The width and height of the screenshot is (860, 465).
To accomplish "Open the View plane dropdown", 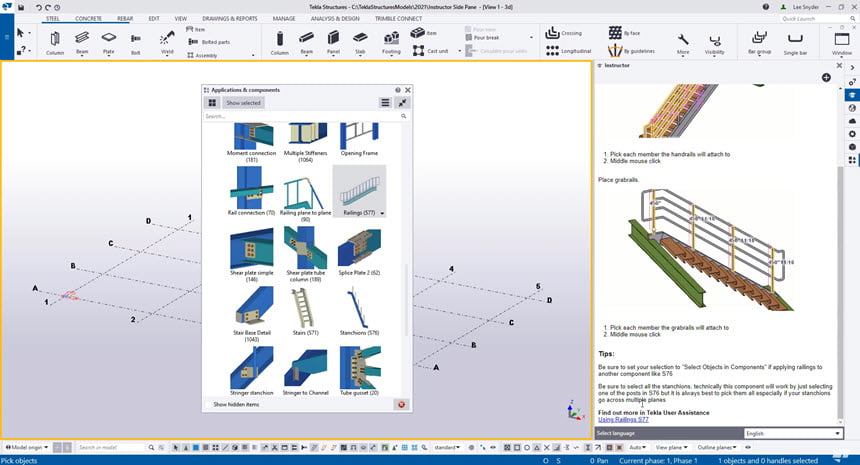I will pyautogui.click(x=671, y=447).
